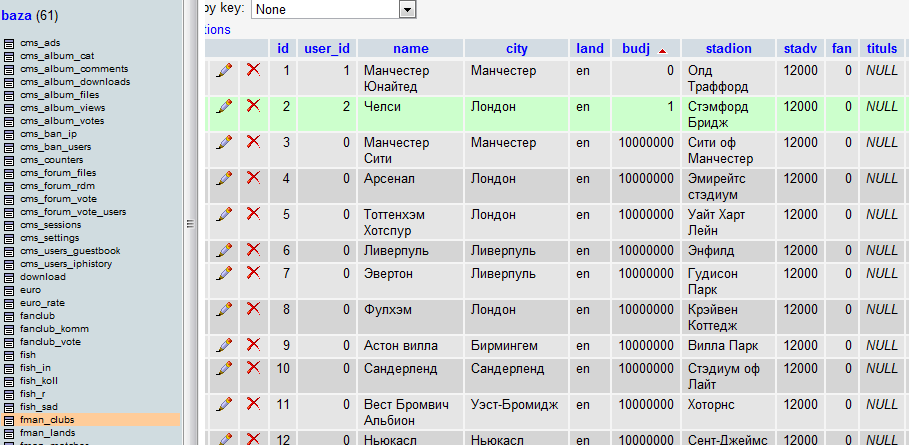Delete Вест Бромвич Альбион row
909x445 pixels.
(x=253, y=403)
